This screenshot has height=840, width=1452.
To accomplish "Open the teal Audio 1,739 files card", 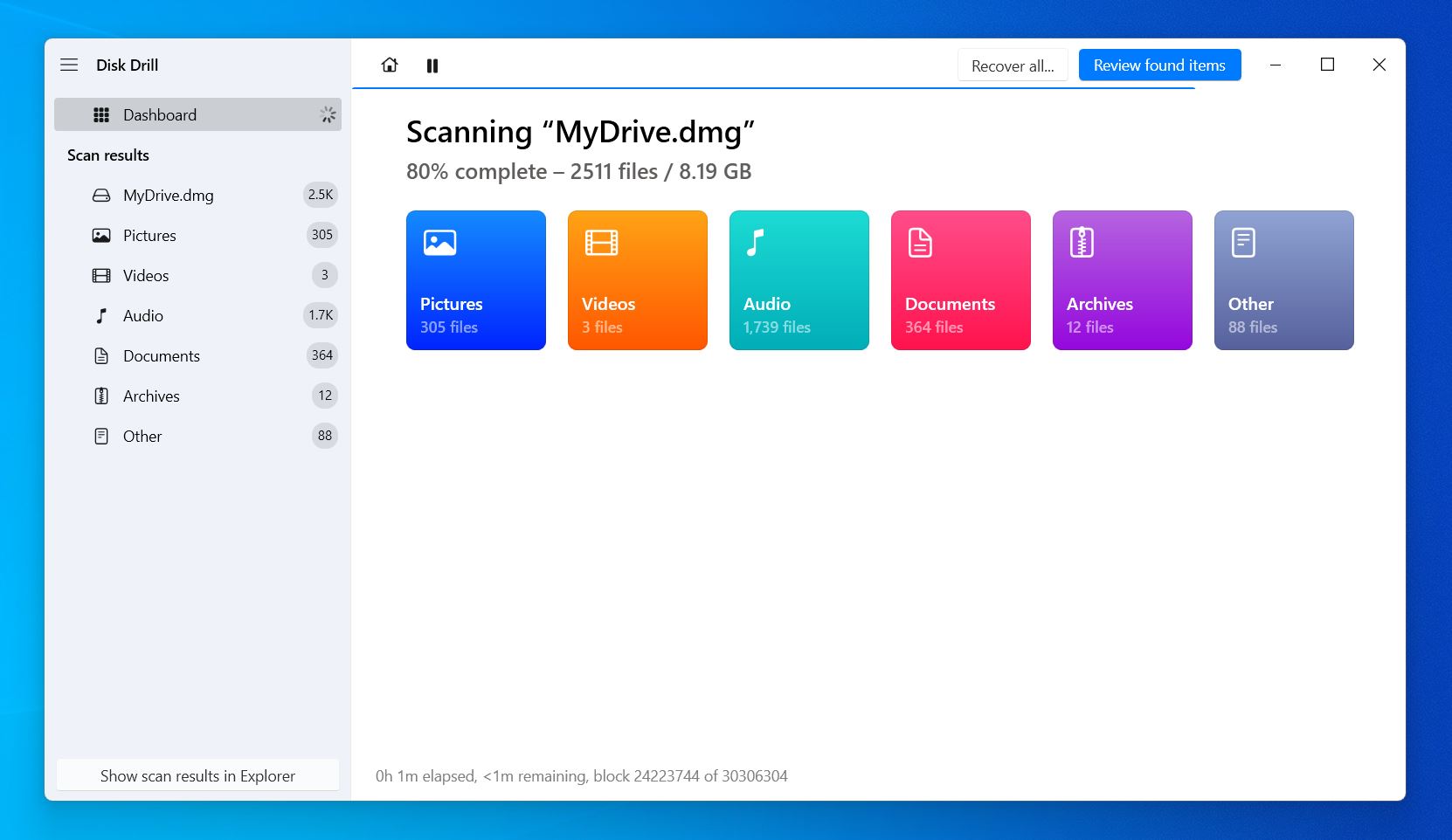I will pos(799,280).
